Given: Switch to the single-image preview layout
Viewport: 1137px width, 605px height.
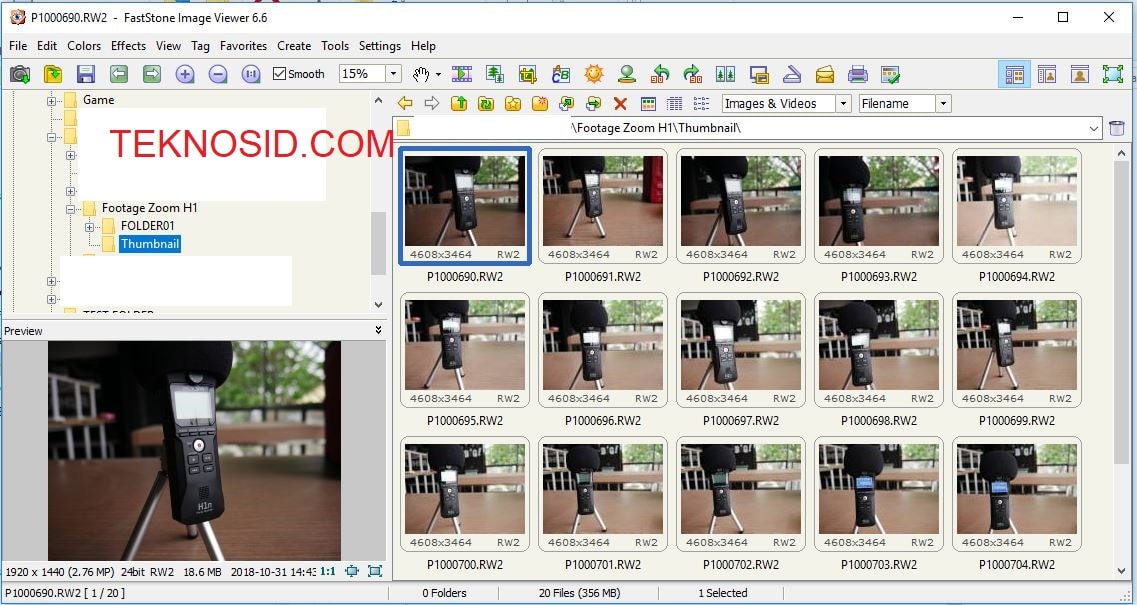Looking at the screenshot, I should tap(1080, 74).
